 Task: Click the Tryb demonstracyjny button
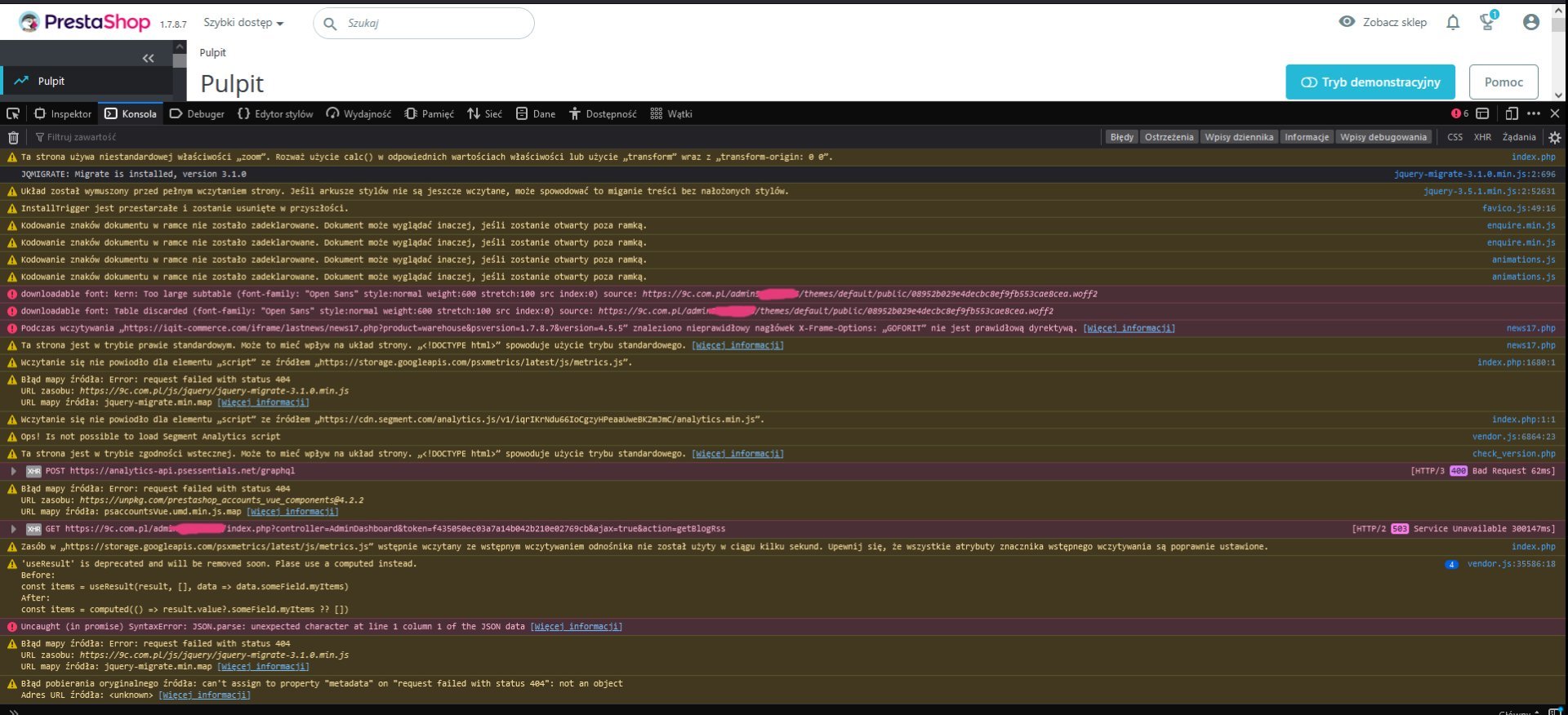1370,82
